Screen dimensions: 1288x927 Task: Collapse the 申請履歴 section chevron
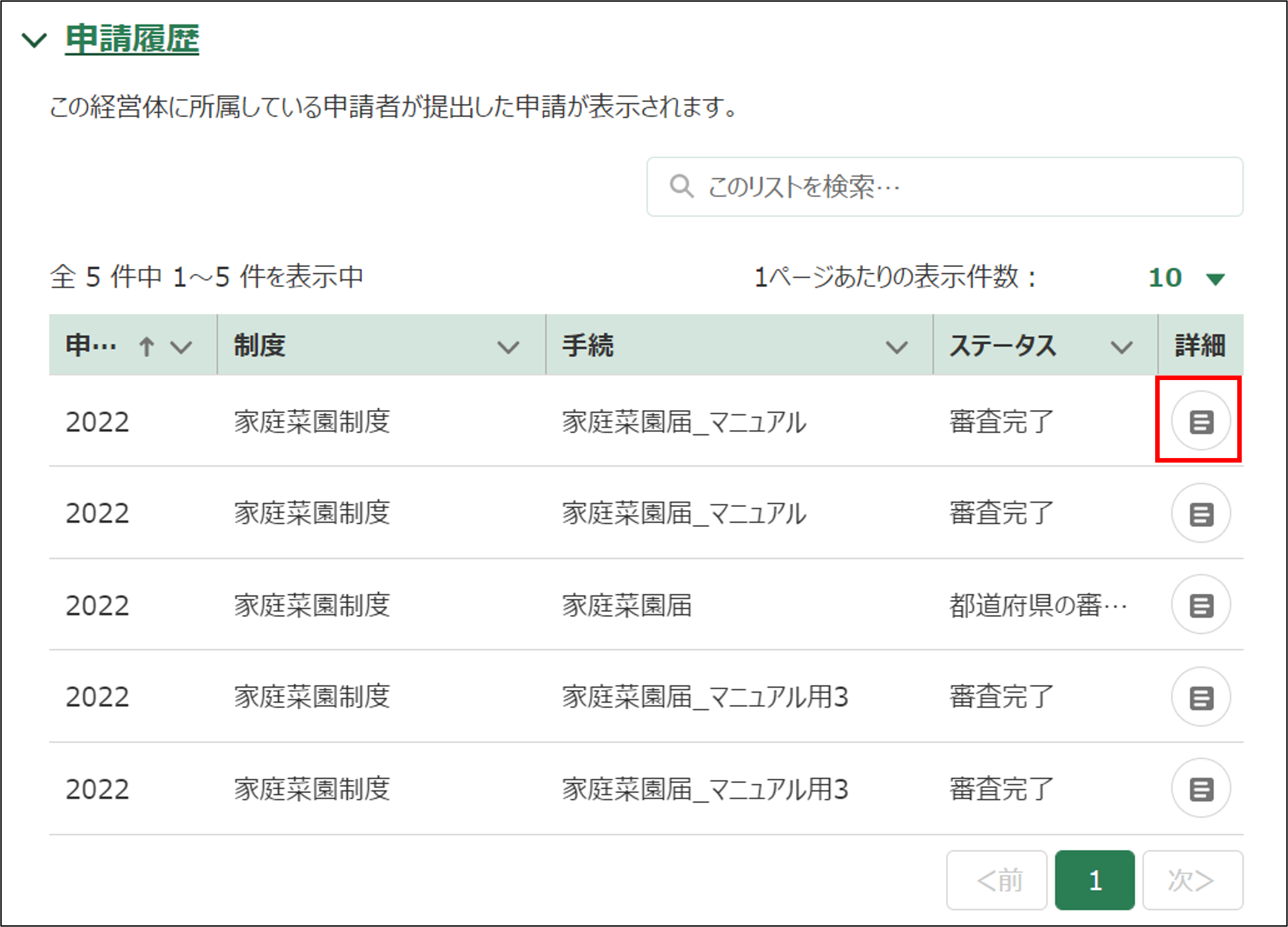pos(34,40)
